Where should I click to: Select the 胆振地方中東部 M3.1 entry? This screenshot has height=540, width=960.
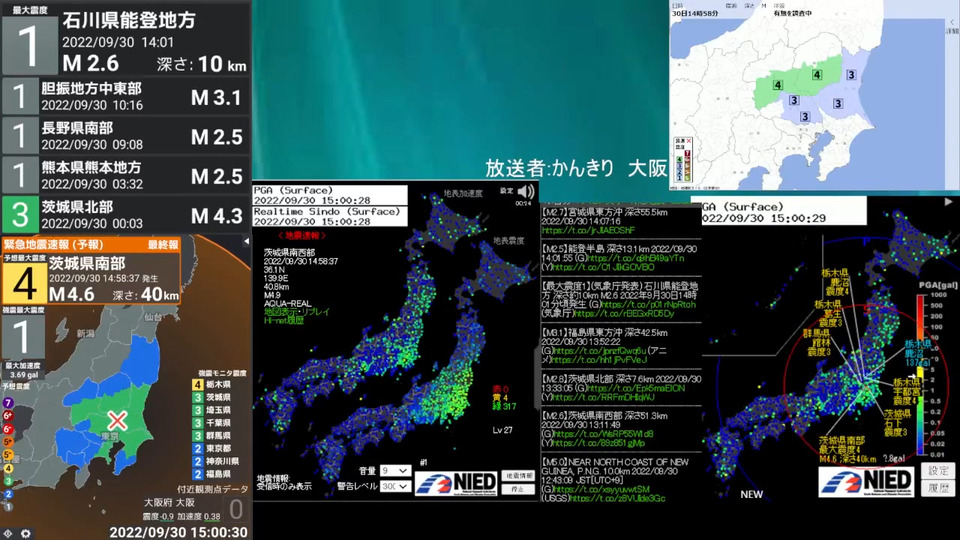(126, 96)
